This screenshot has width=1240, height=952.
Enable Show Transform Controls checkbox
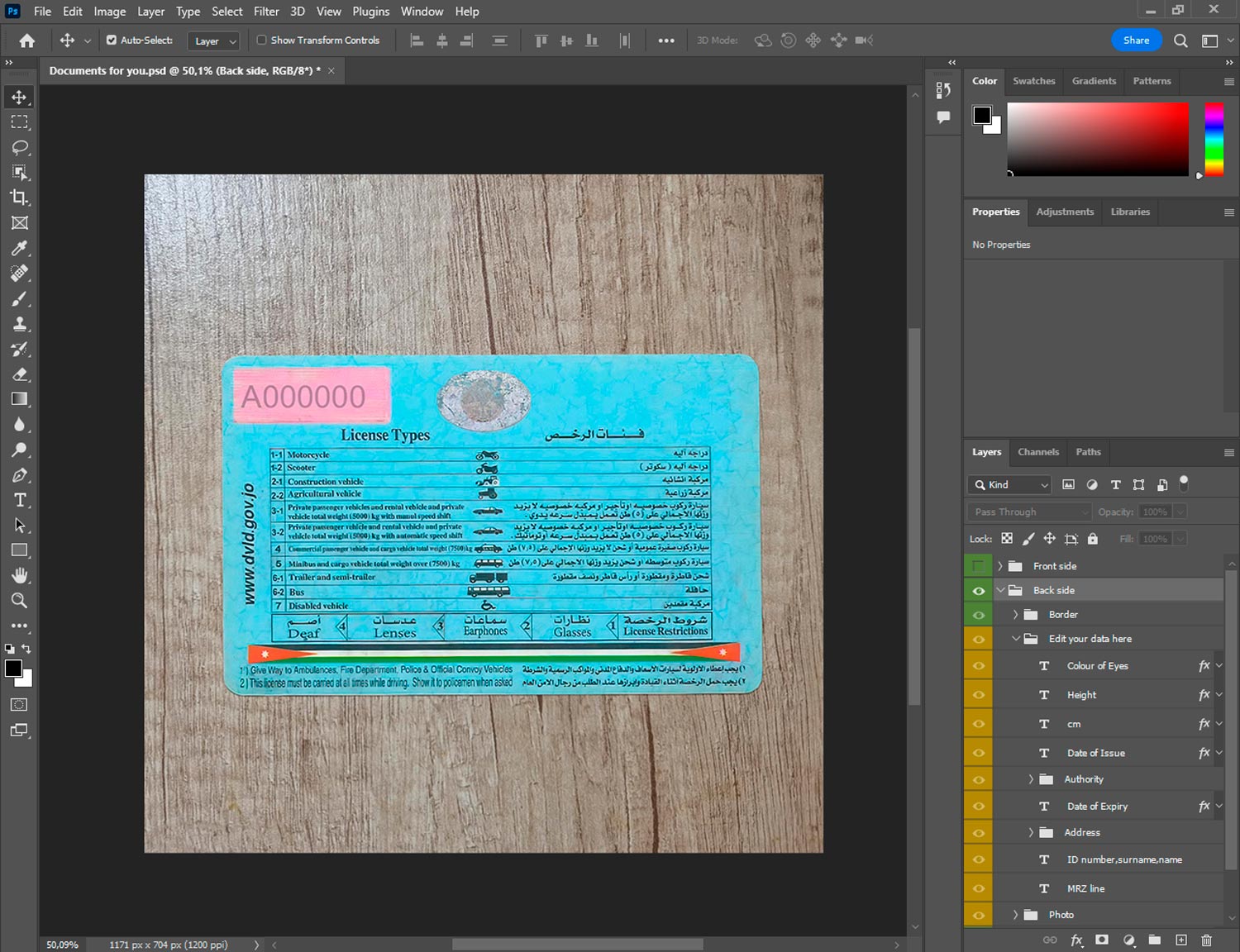pos(261,40)
